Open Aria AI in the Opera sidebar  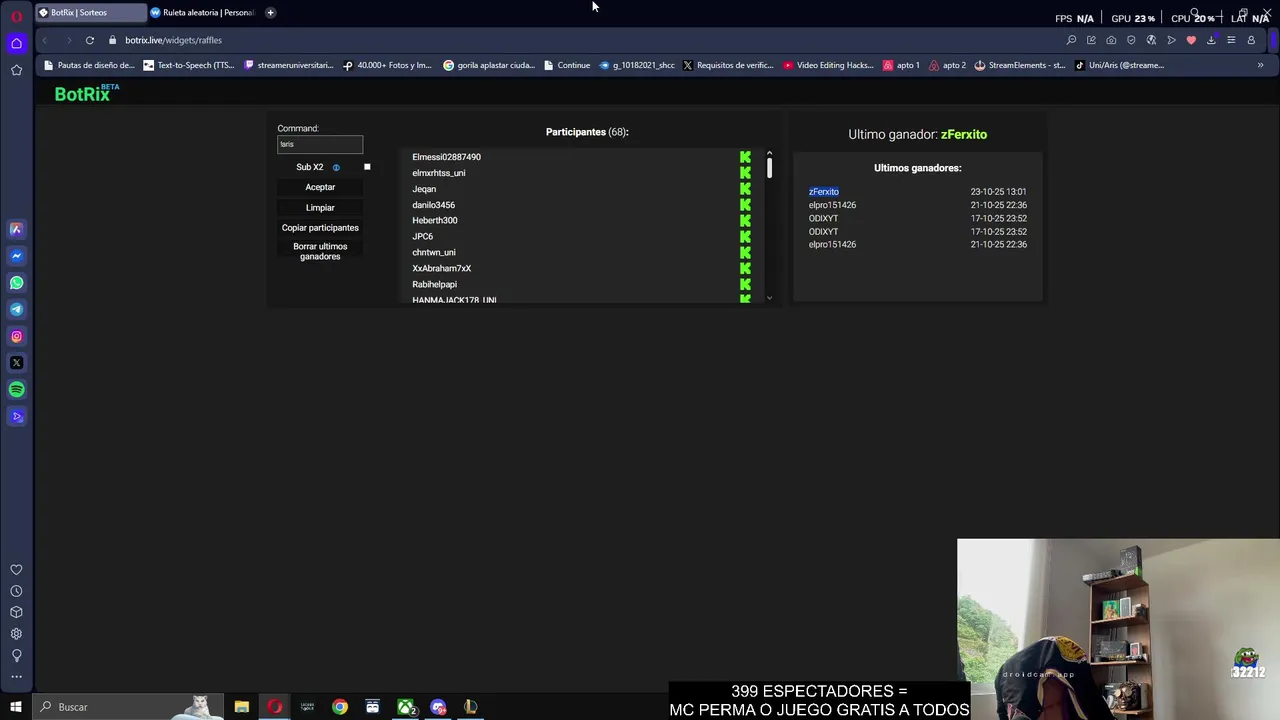click(x=16, y=229)
